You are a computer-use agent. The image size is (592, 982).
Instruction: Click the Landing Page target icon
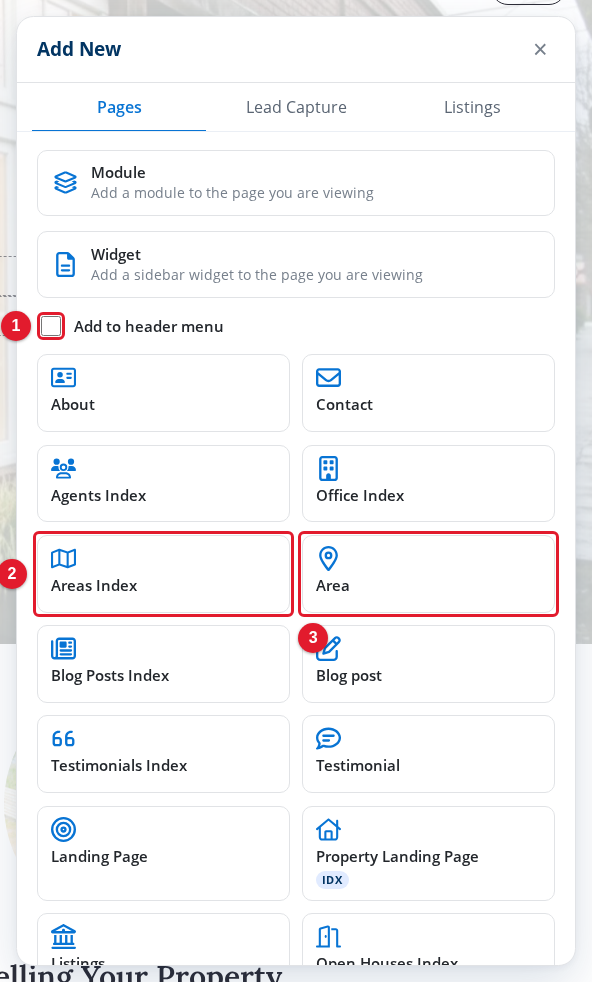point(63,829)
